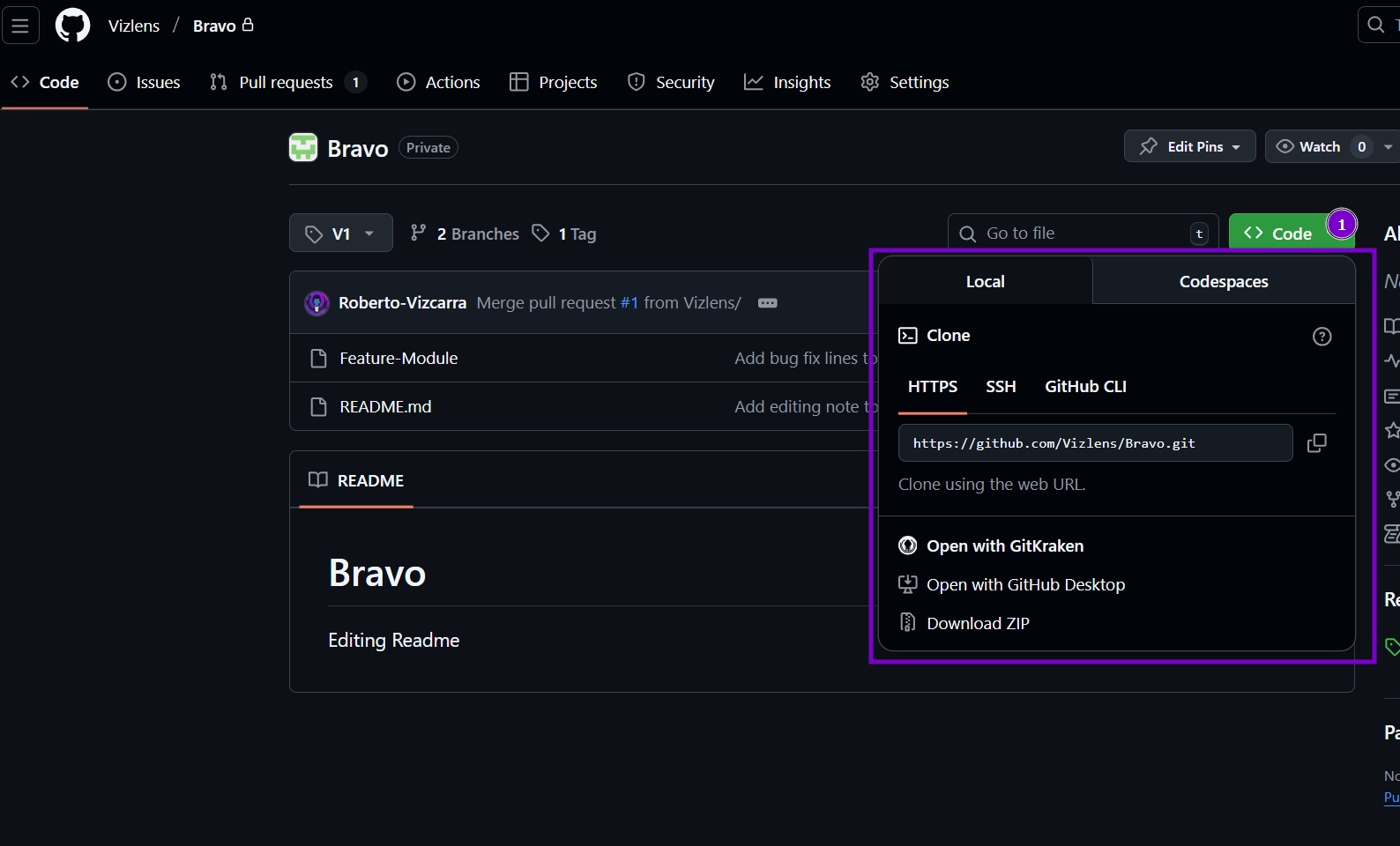
Task: Open the hamburger navigation menu
Action: click(x=20, y=26)
